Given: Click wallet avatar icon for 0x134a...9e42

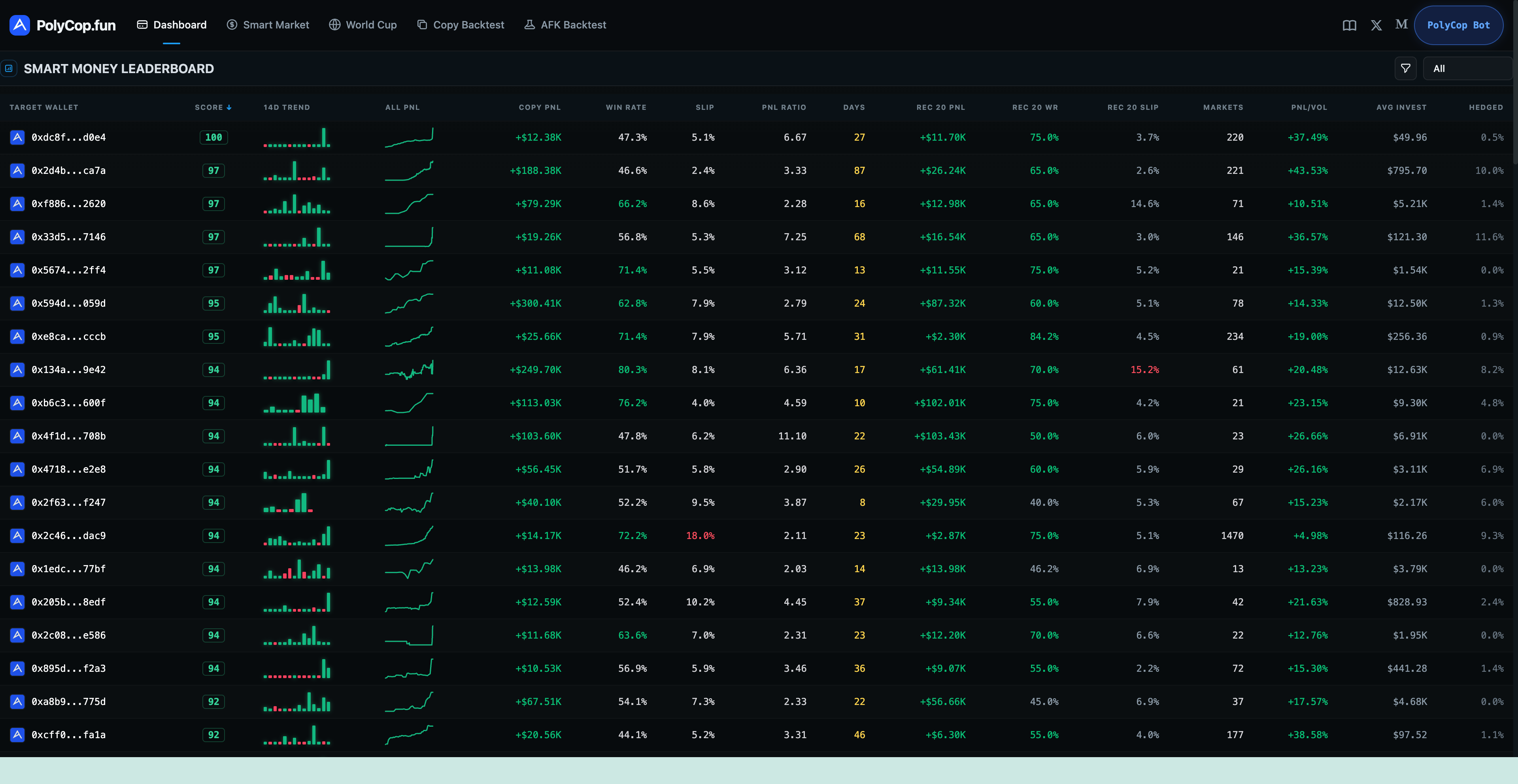Looking at the screenshot, I should click(x=18, y=369).
